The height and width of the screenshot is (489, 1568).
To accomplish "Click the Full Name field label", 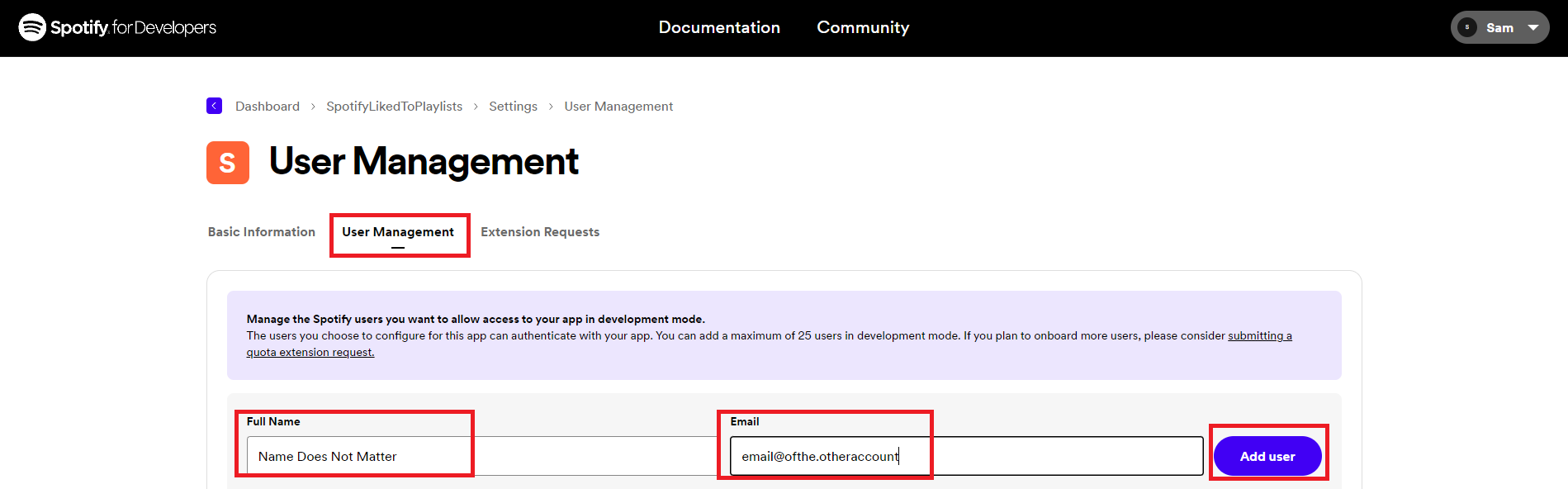I will tap(273, 421).
